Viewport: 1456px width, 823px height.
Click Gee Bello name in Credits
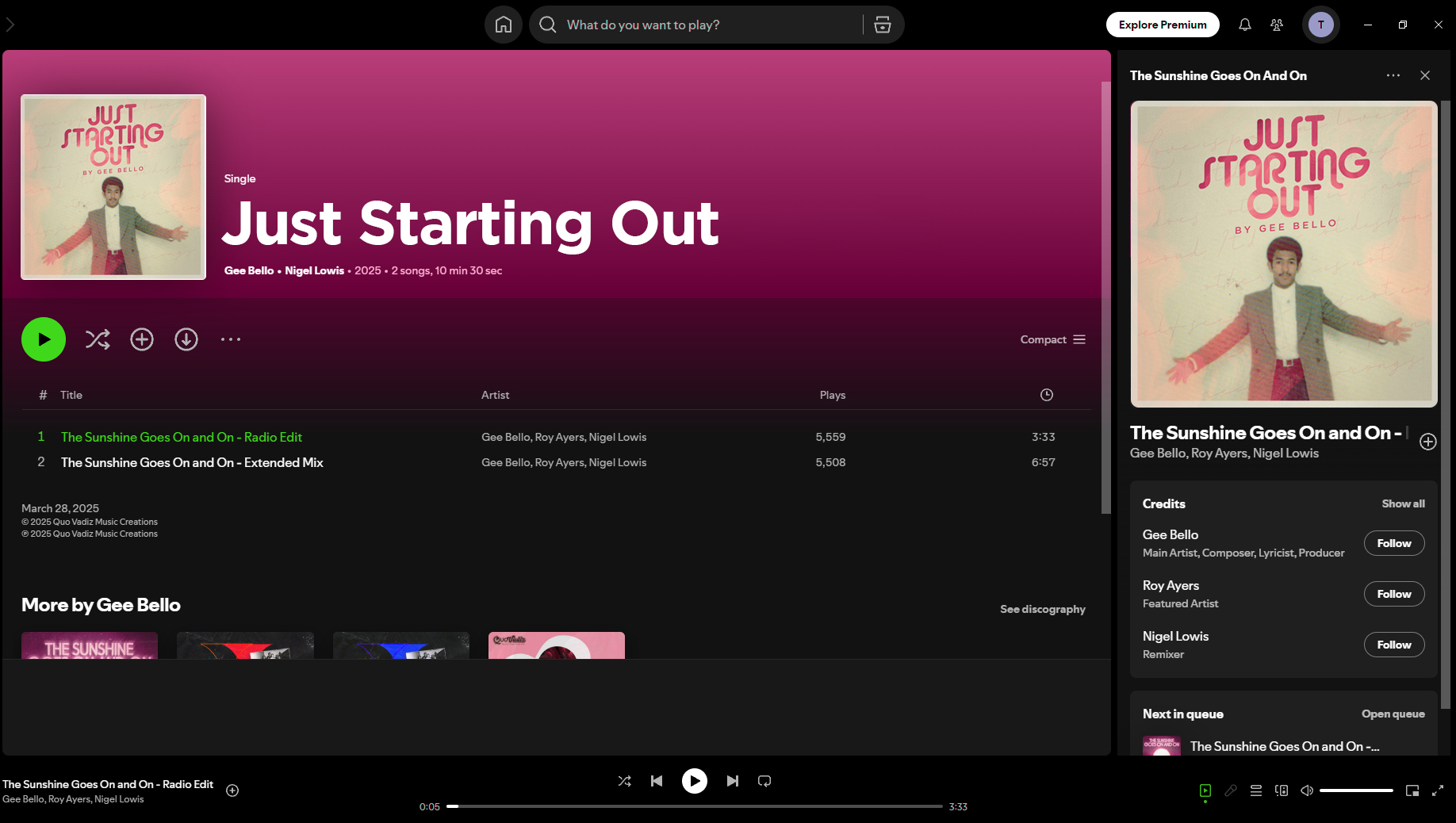[1171, 534]
